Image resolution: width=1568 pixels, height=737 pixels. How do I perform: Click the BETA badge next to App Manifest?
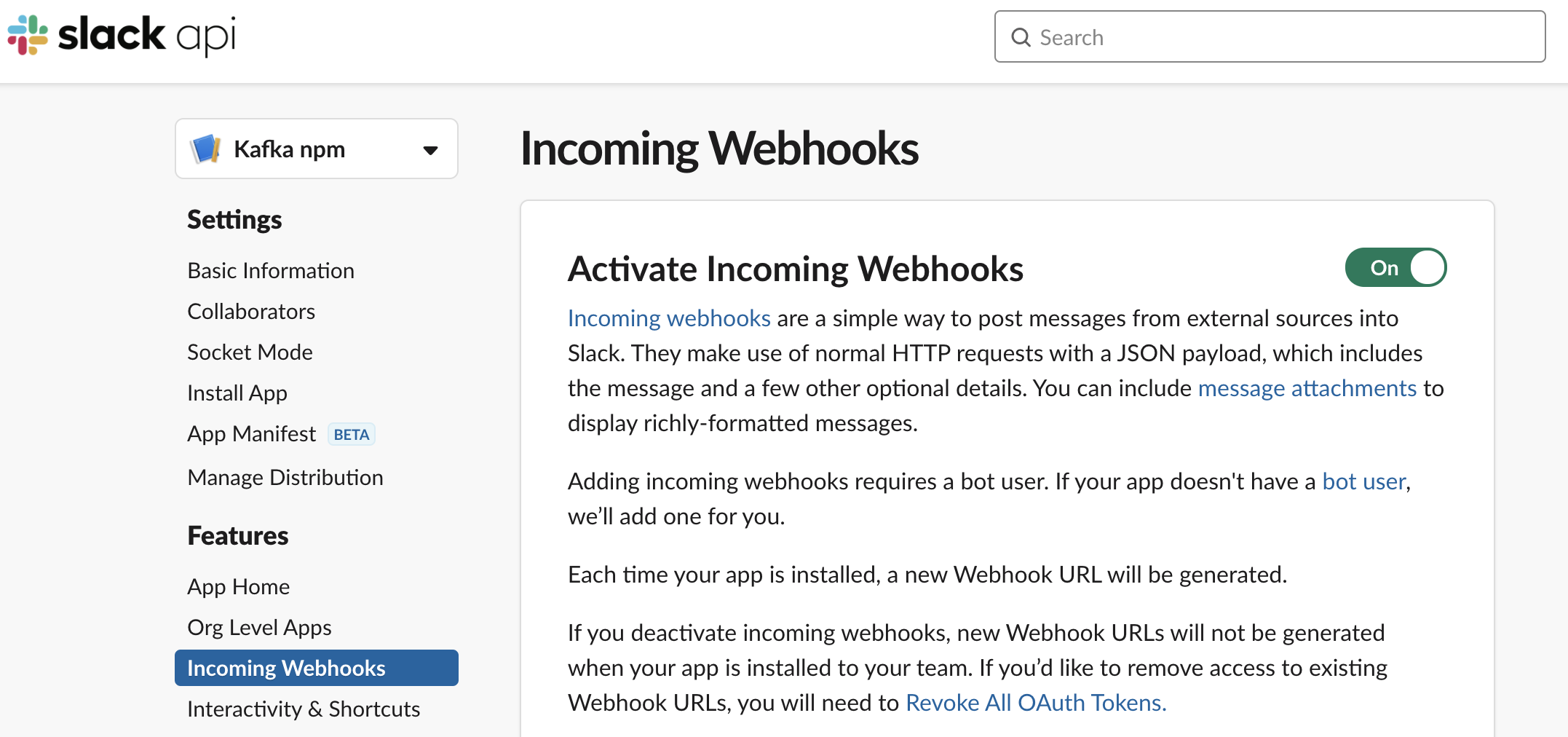(352, 434)
